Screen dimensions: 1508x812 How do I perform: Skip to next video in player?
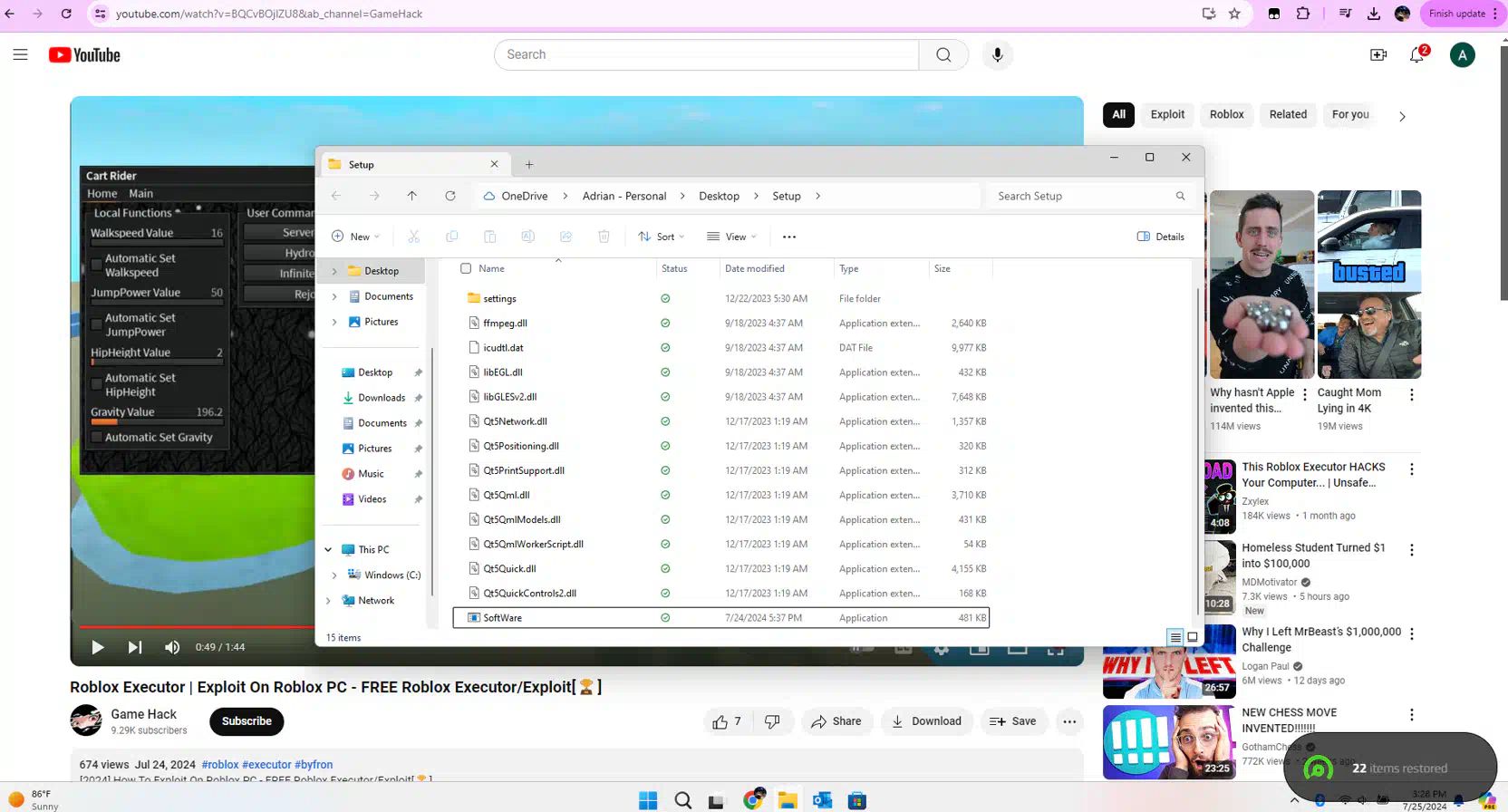click(135, 647)
